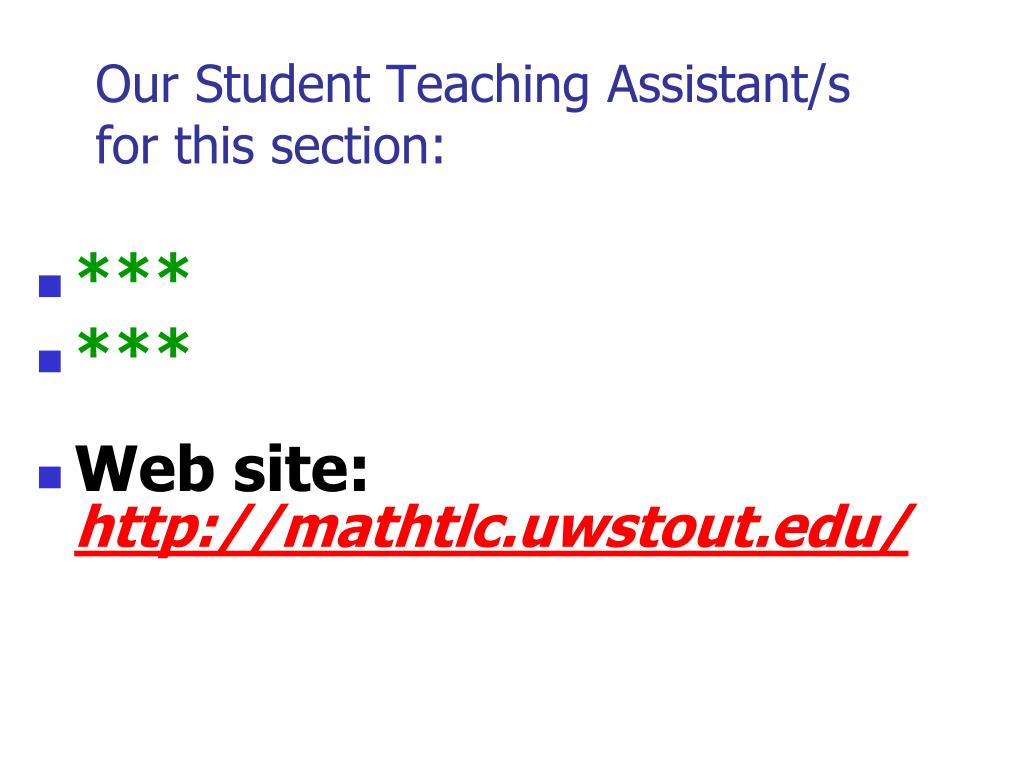Click the word 'Teaching' in the title
The height and width of the screenshot is (768, 1024).
click(x=488, y=87)
